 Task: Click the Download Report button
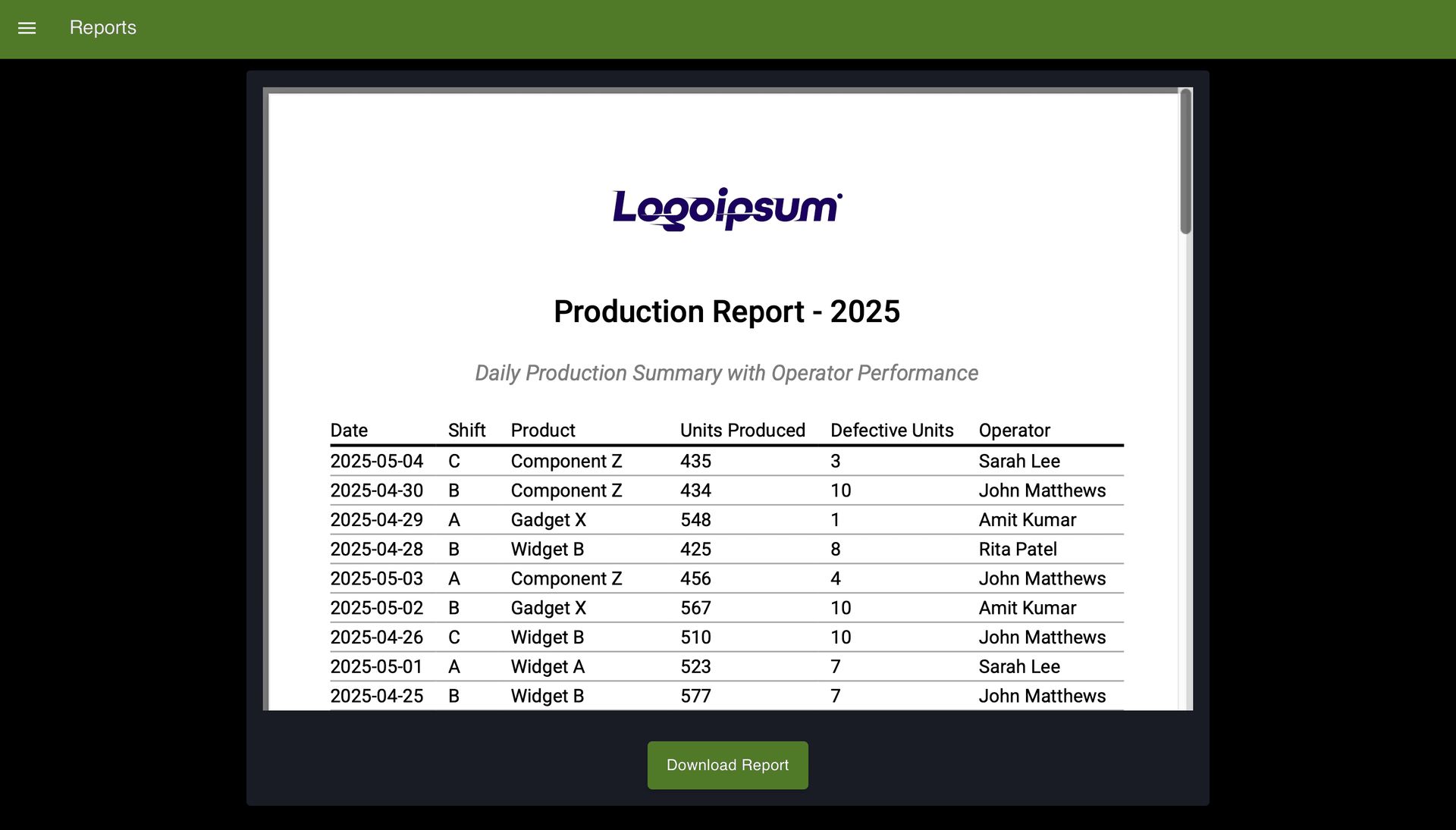[727, 765]
